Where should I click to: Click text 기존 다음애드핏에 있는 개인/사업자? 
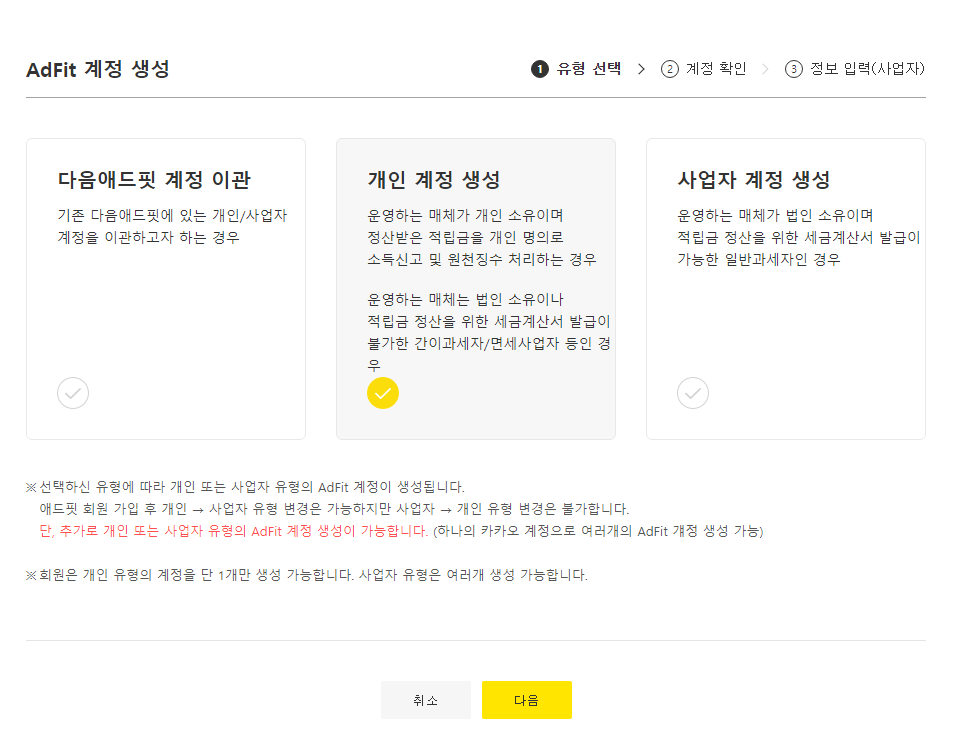(172, 215)
